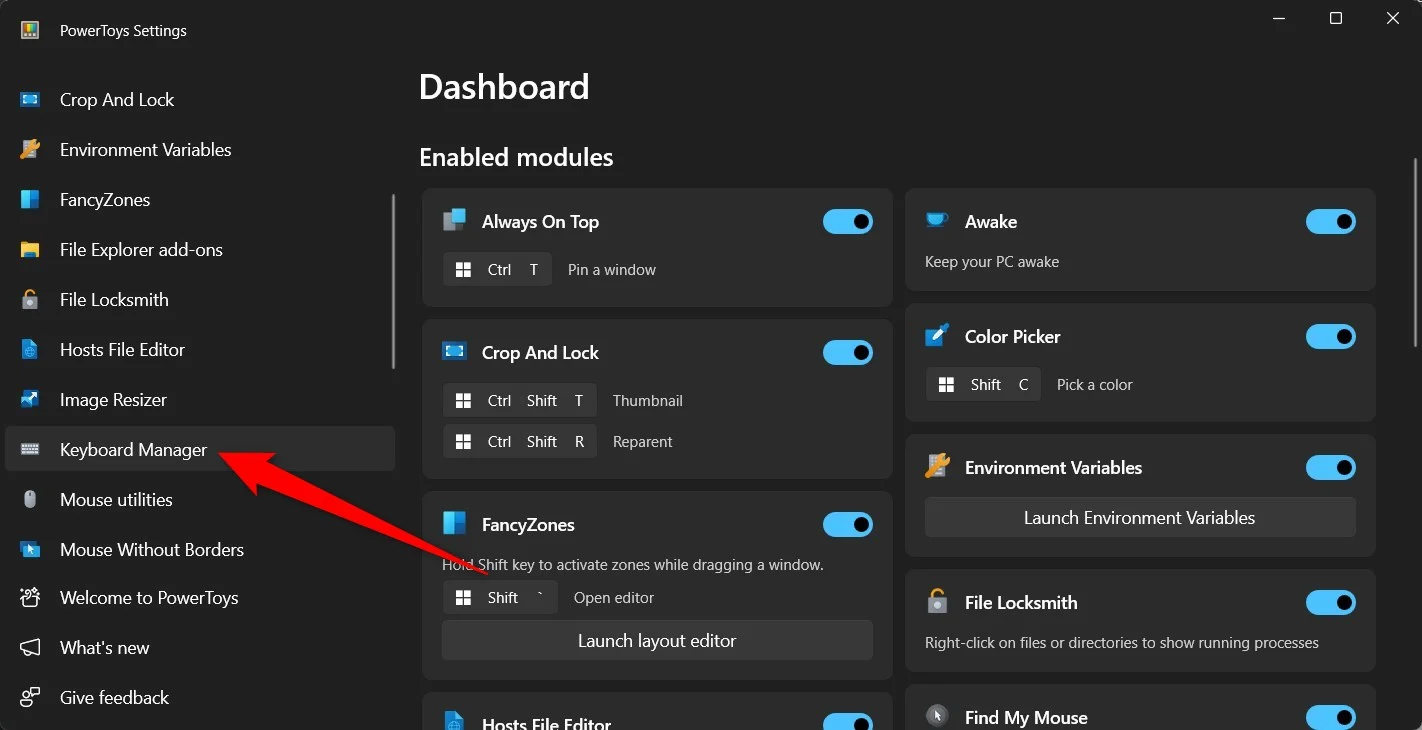Click the File Explorer add-ons sidebar icon
The image size is (1422, 730).
coord(30,250)
